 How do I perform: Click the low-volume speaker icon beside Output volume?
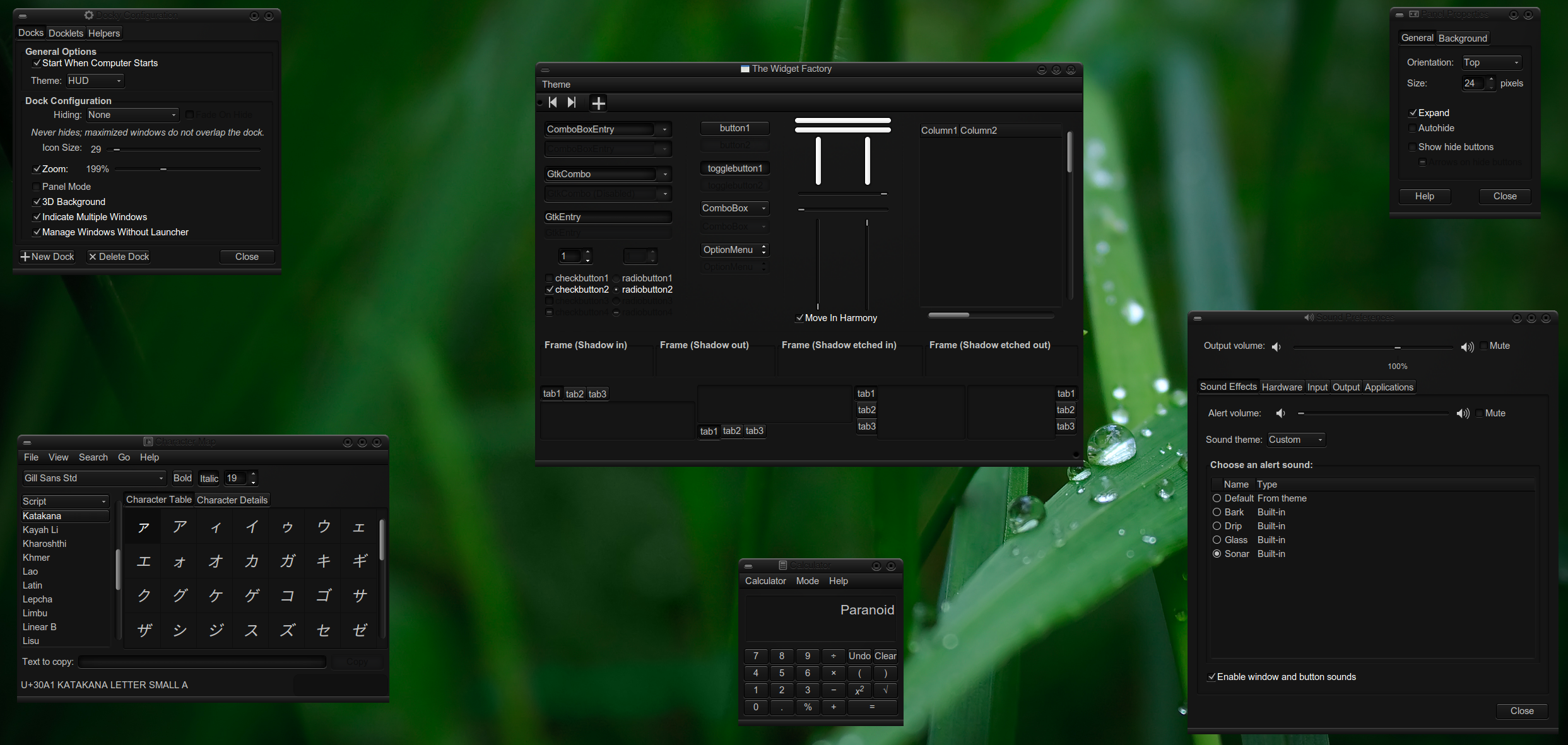click(x=1276, y=346)
